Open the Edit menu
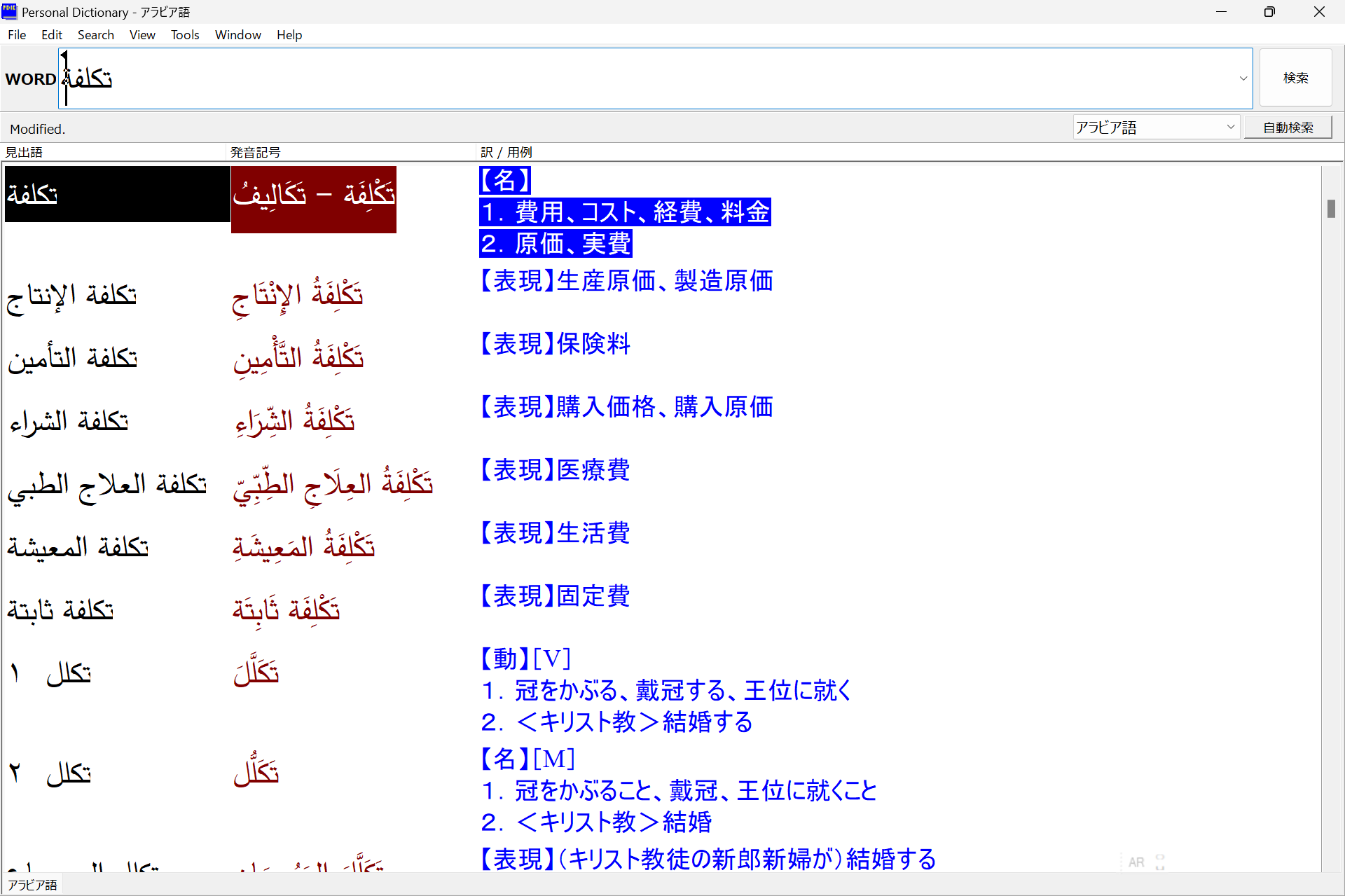Viewport: 1345px width, 896px height. [52, 35]
